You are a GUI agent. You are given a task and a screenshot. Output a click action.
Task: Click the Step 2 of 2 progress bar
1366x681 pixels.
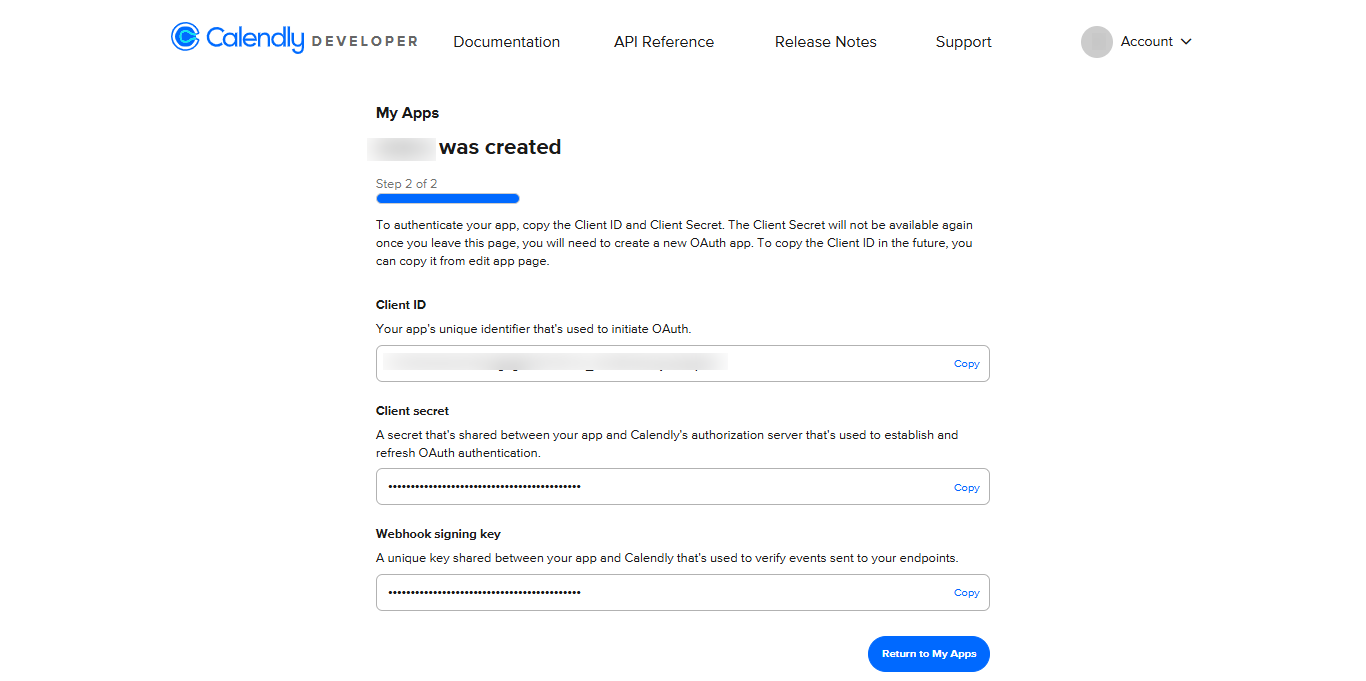coord(447,199)
